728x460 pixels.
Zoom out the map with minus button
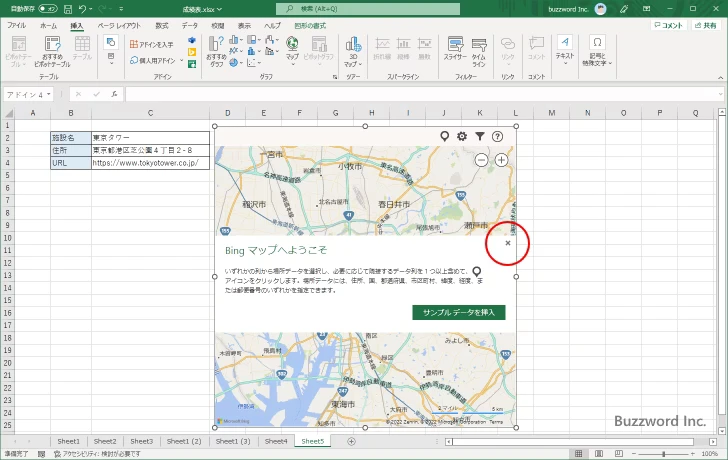(x=481, y=160)
